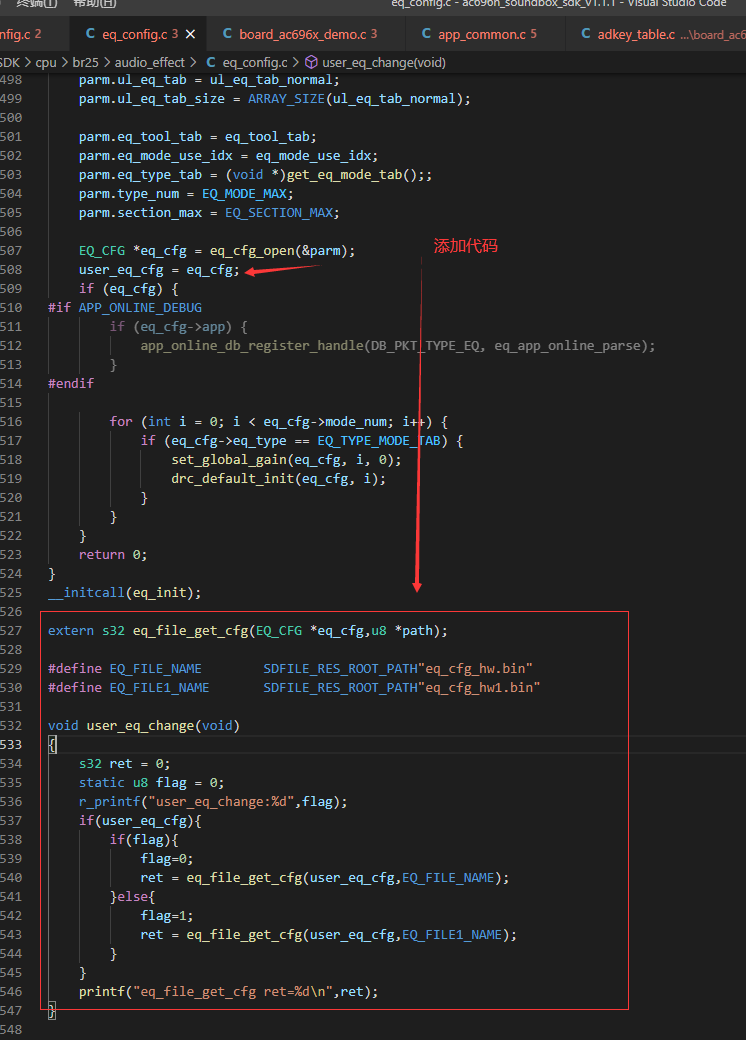The width and height of the screenshot is (746, 1040).
Task: Open the br25 breadcrumb folder
Action: pos(86,62)
